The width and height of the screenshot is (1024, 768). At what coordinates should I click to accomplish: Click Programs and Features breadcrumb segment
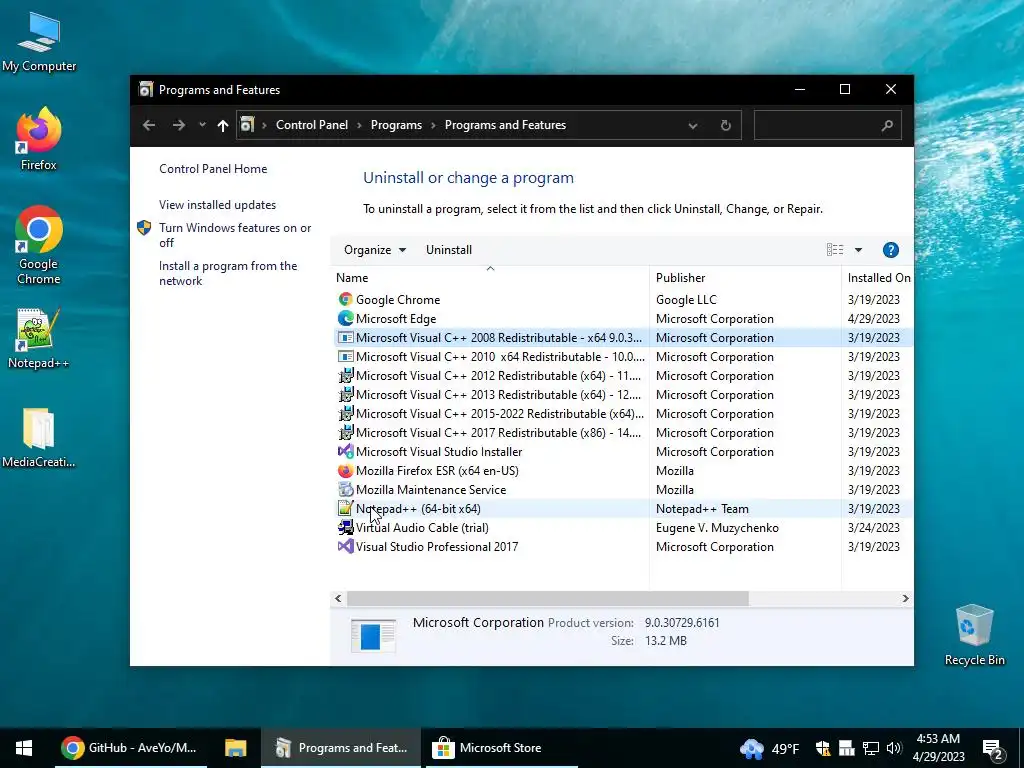[x=505, y=125]
